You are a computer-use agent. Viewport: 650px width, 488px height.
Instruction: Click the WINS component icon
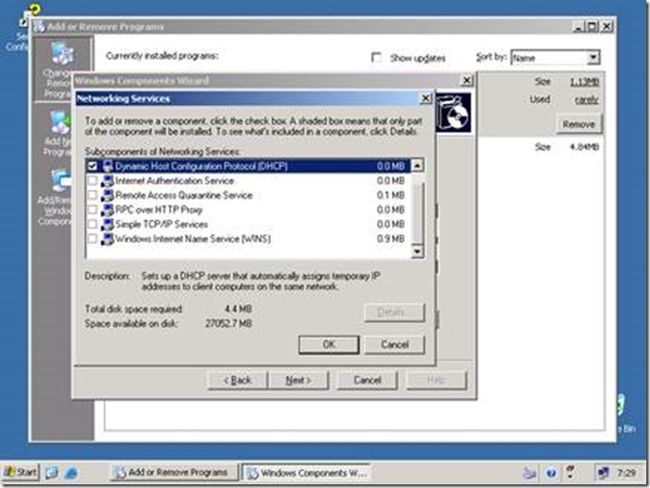point(107,239)
